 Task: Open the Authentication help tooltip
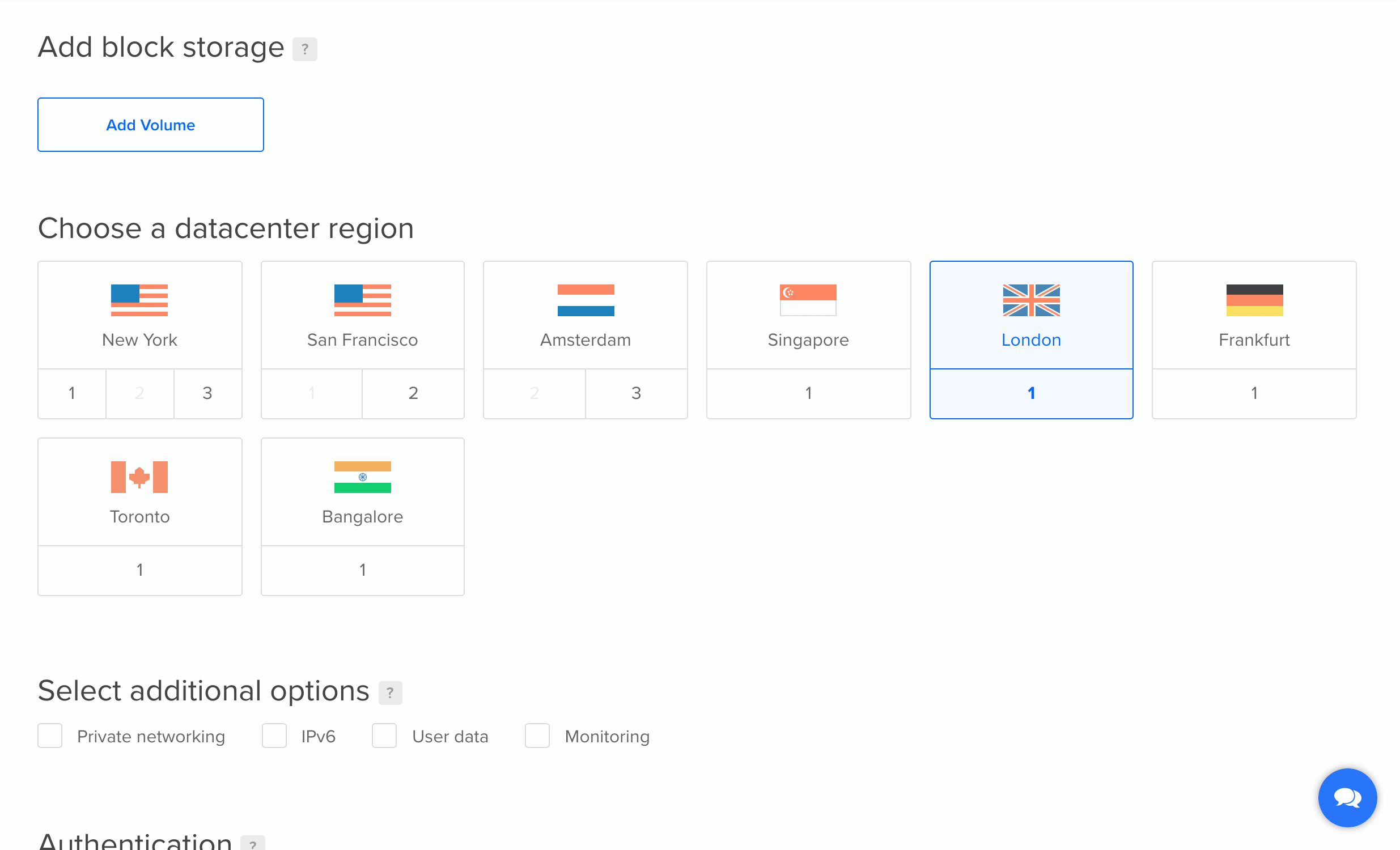point(253,845)
